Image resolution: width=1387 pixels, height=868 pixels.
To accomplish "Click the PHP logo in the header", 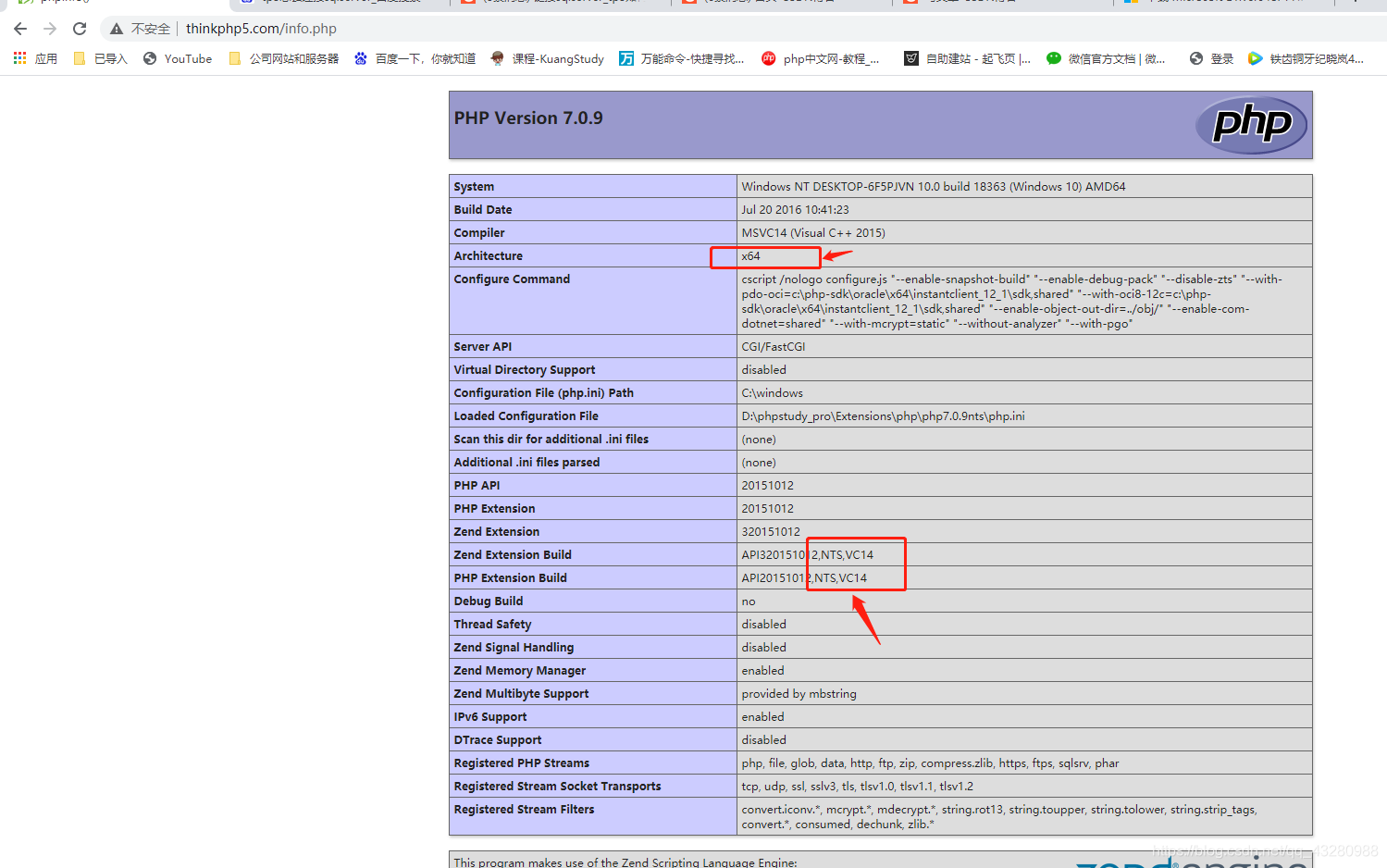I will [1251, 124].
